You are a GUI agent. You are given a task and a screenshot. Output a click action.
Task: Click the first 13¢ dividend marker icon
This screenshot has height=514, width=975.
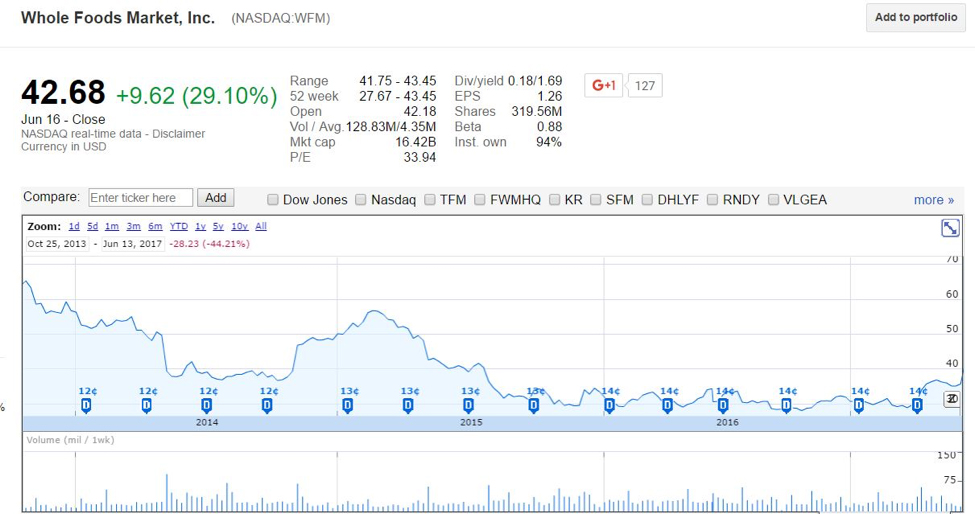(x=348, y=406)
